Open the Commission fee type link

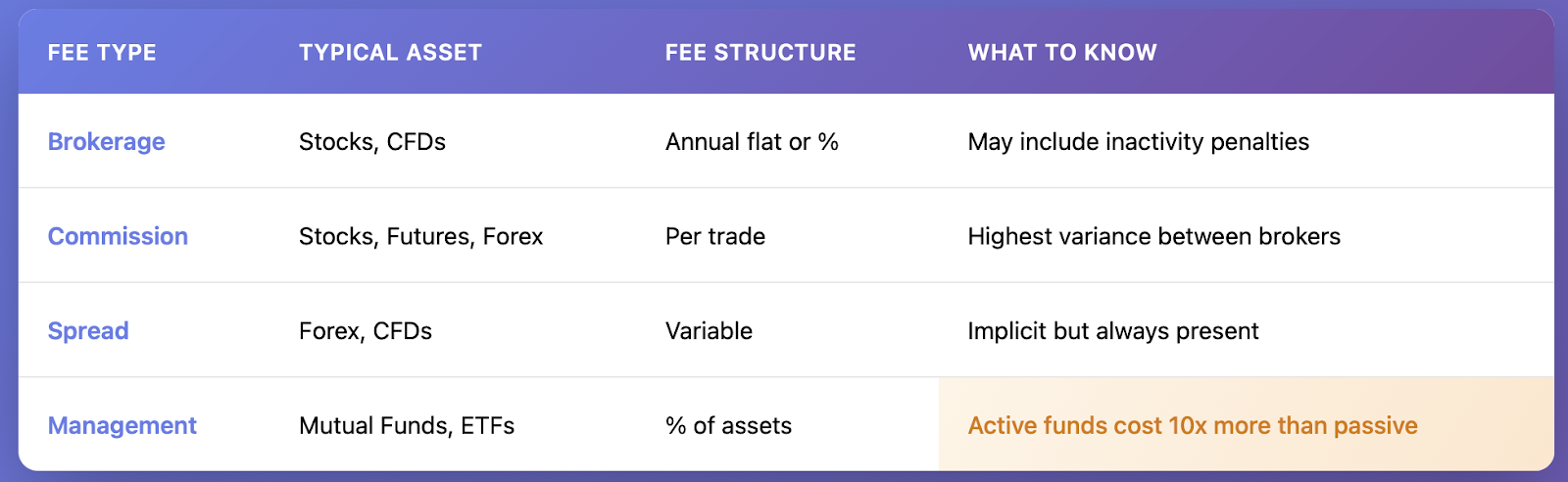pyautogui.click(x=118, y=236)
